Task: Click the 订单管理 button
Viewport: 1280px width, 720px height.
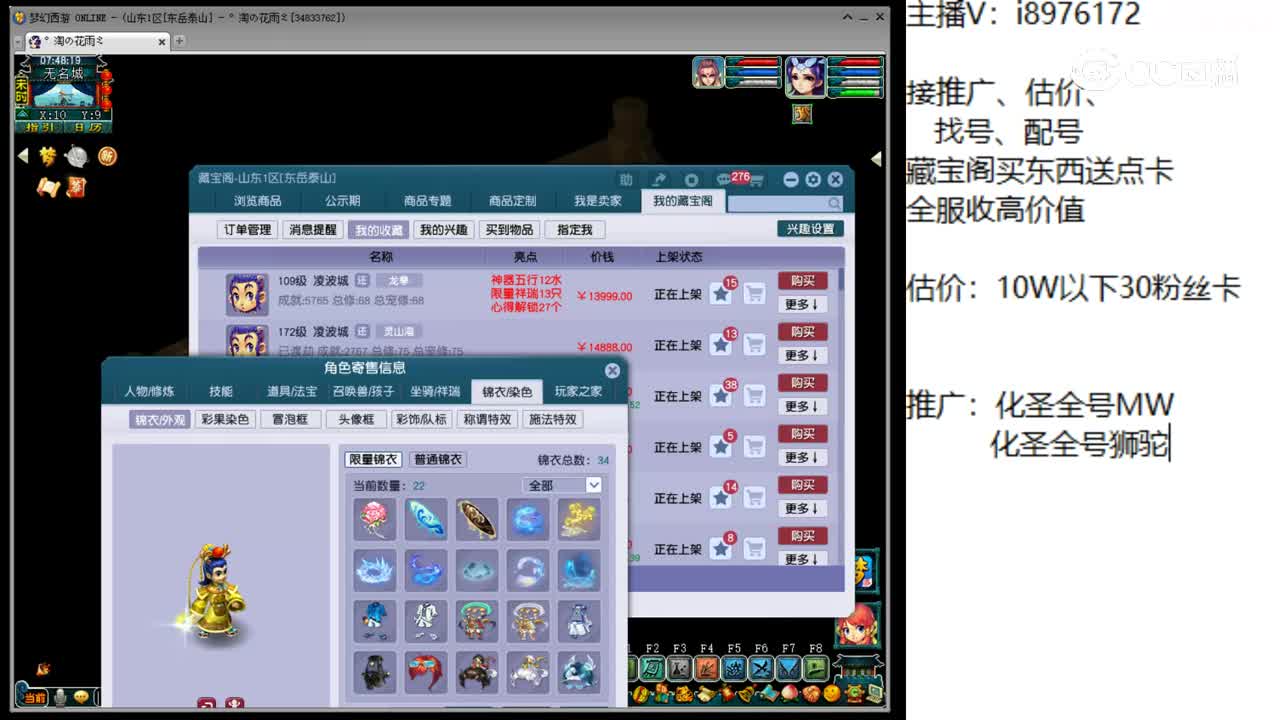Action: pos(246,229)
